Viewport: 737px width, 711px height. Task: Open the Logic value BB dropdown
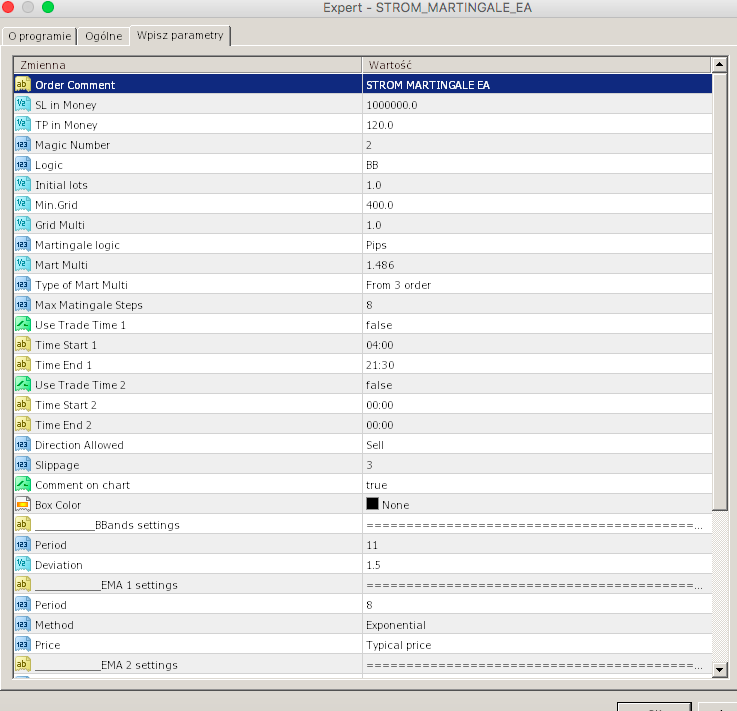coord(537,165)
